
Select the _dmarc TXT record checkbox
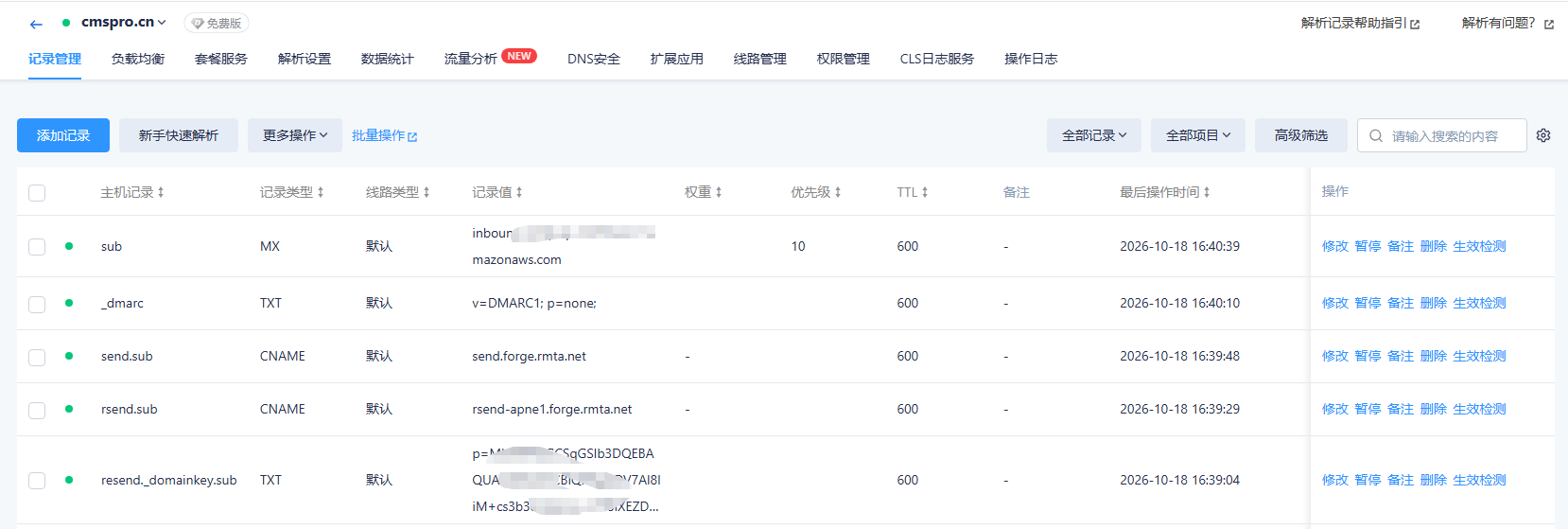tap(37, 304)
